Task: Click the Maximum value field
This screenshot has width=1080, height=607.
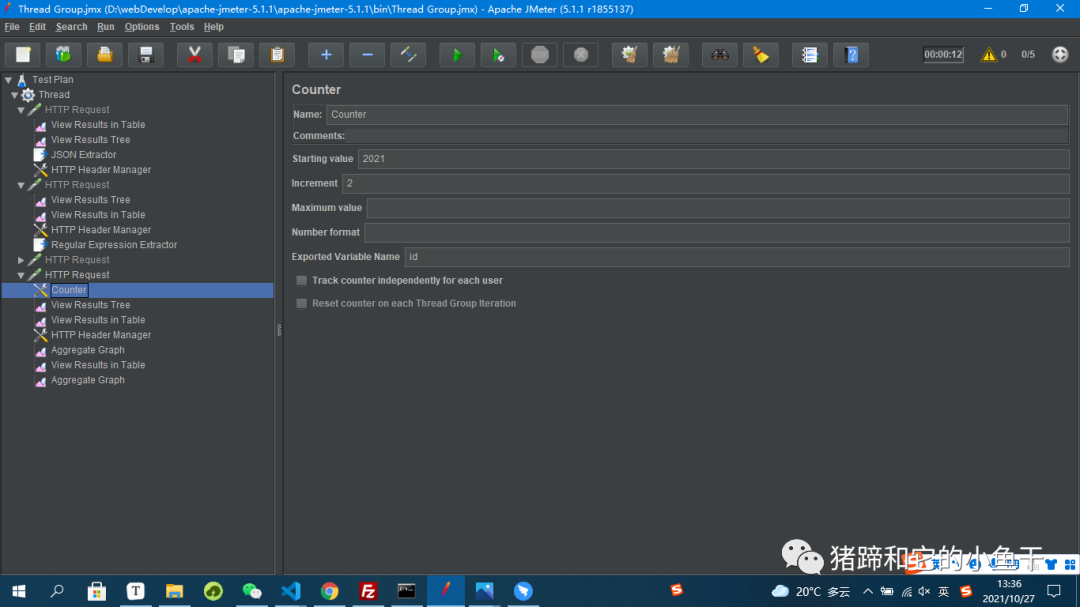Action: click(x=718, y=207)
